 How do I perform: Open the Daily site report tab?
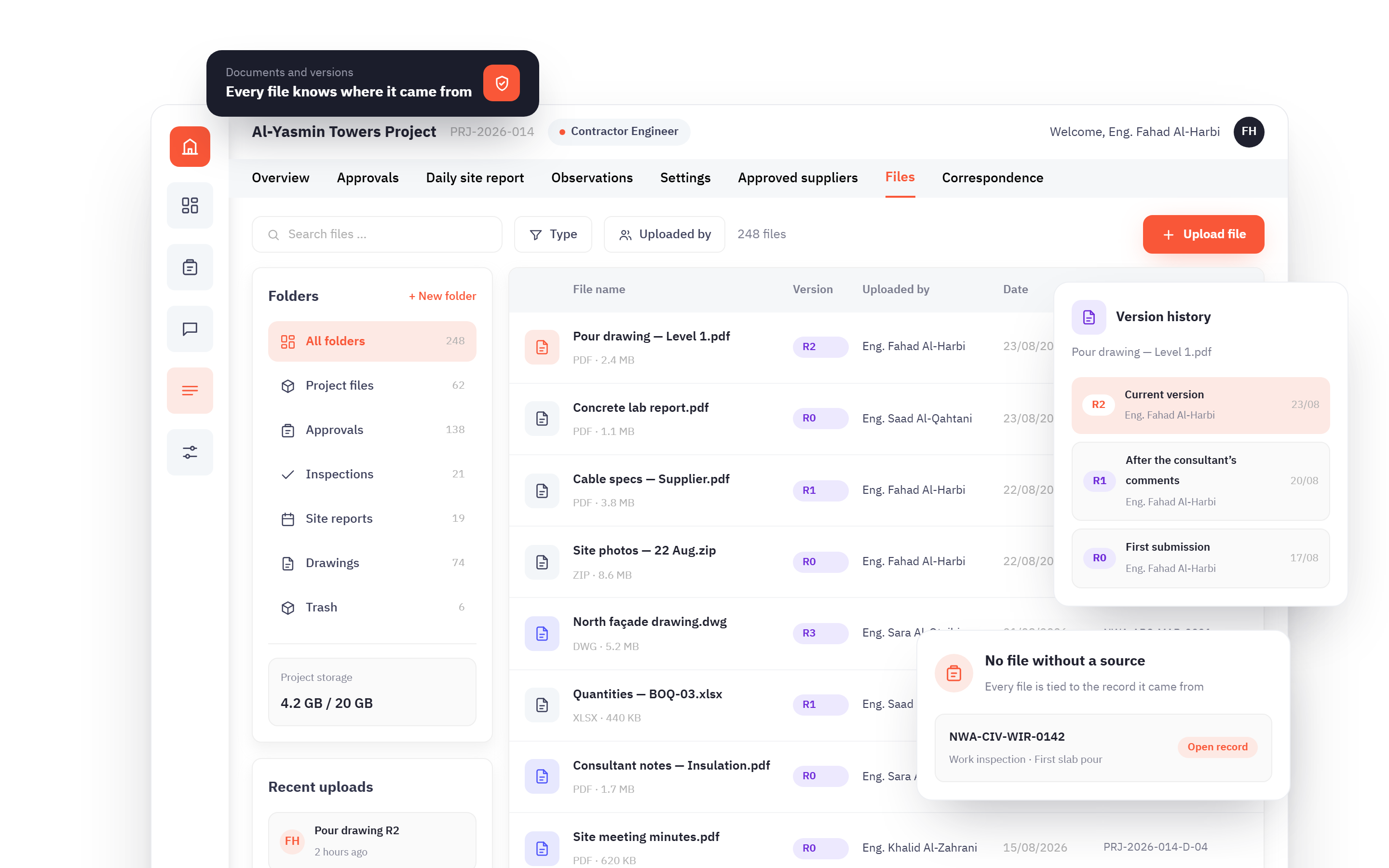pos(475,178)
